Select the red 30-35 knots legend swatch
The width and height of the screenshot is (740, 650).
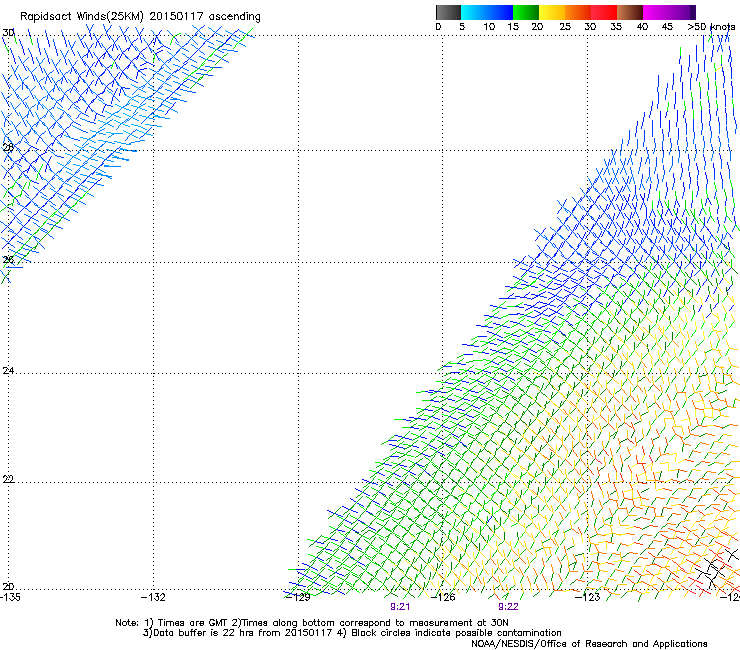pos(604,12)
